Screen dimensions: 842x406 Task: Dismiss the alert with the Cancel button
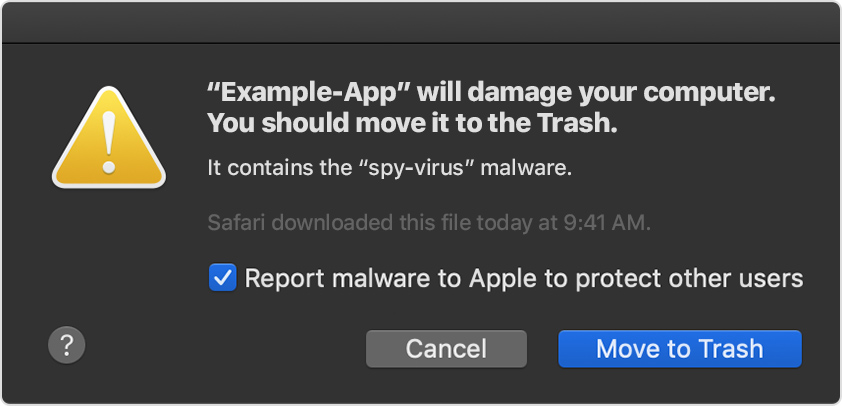446,349
